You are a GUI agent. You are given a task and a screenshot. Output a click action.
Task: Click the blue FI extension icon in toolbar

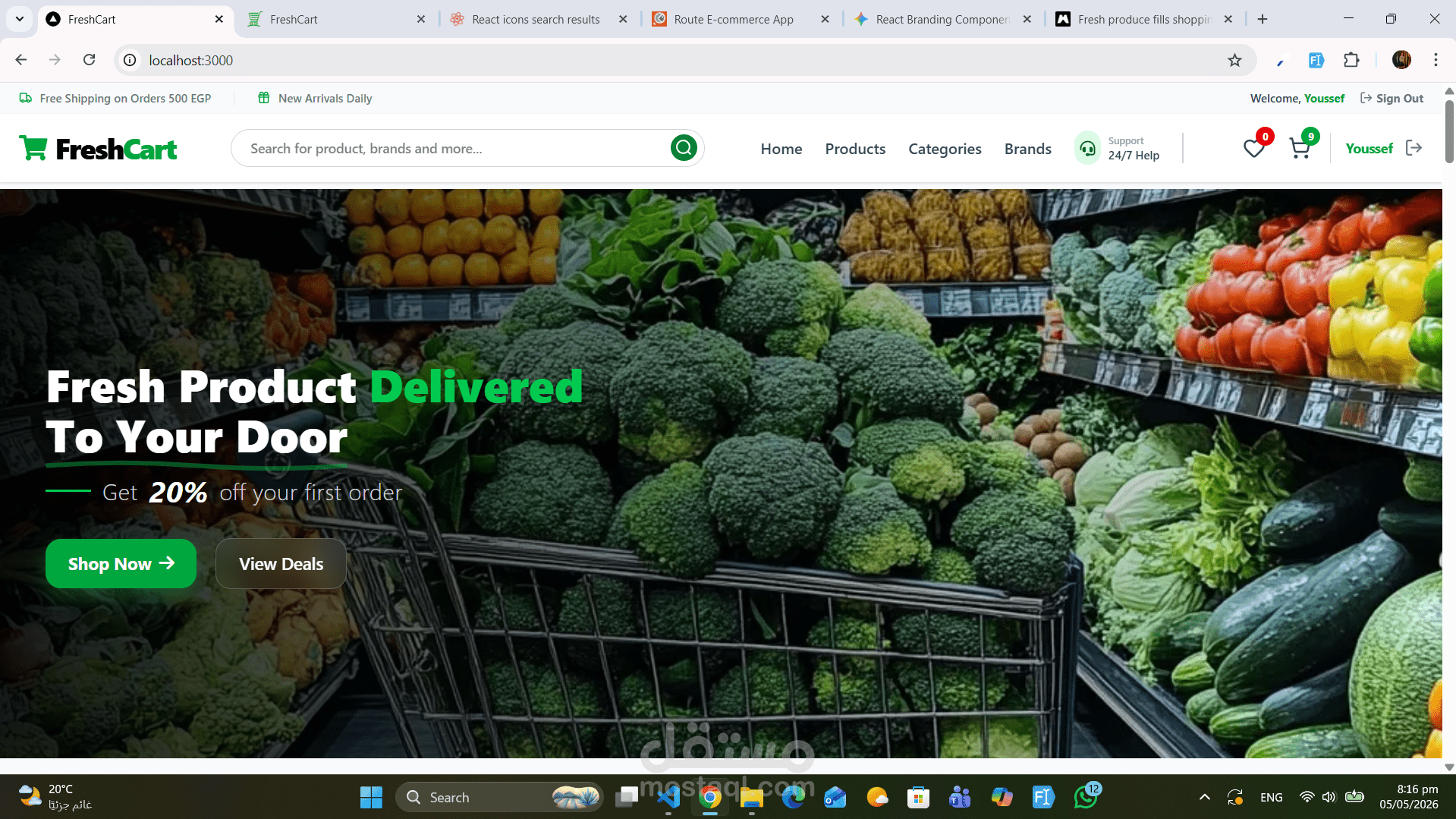[x=1316, y=60]
